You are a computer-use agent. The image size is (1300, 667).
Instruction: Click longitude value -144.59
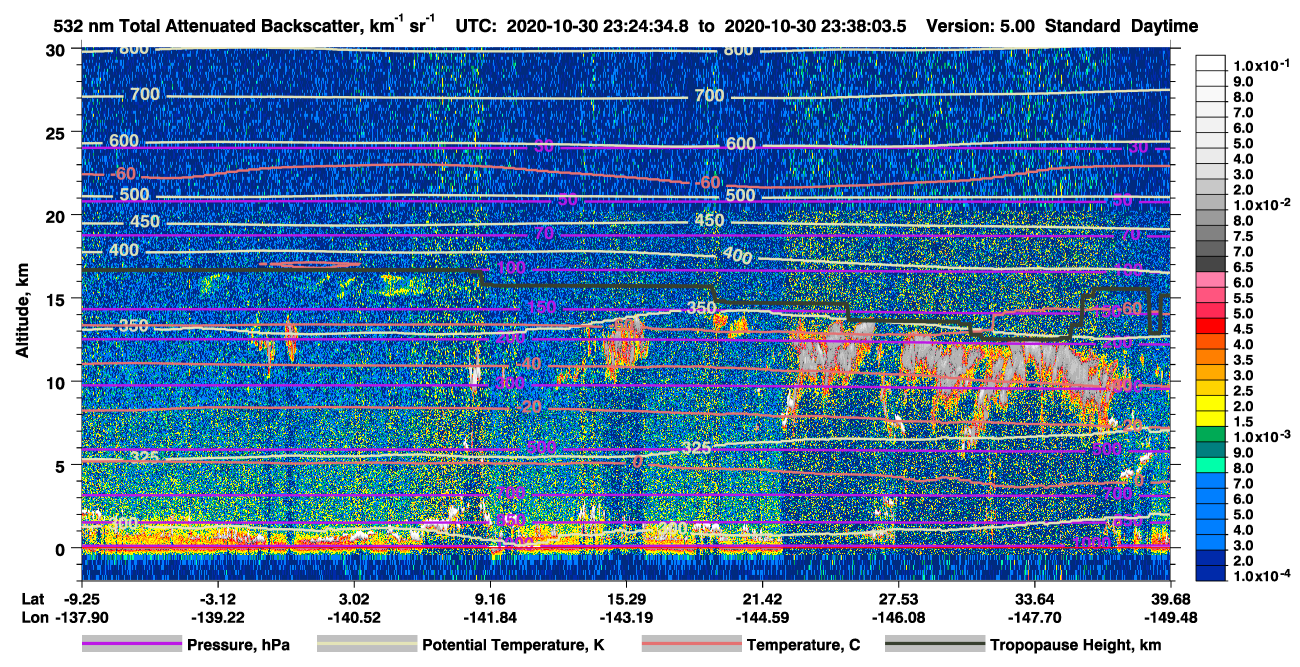point(762,617)
